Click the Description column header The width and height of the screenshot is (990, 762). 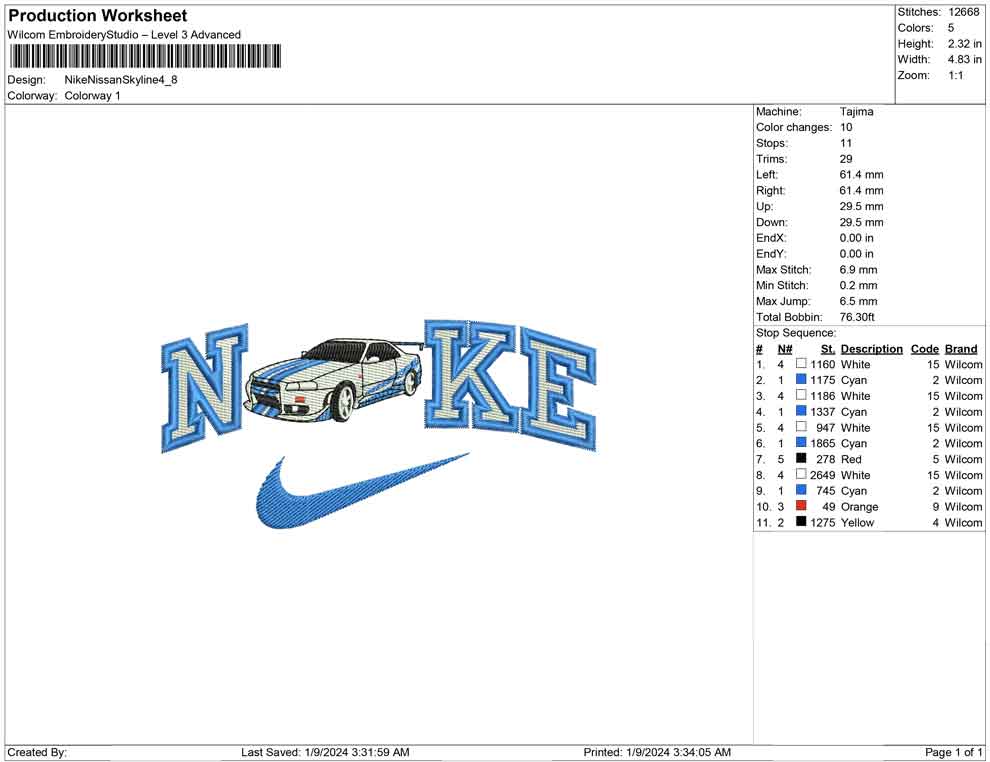(x=872, y=348)
